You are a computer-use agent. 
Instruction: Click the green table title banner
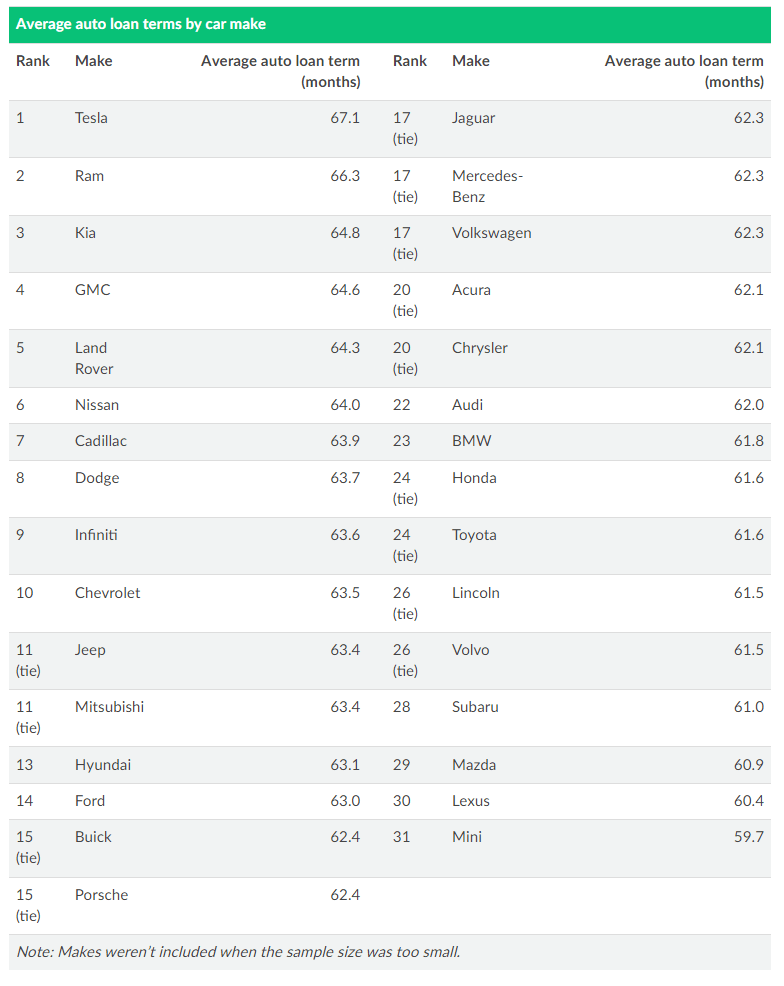pos(390,25)
